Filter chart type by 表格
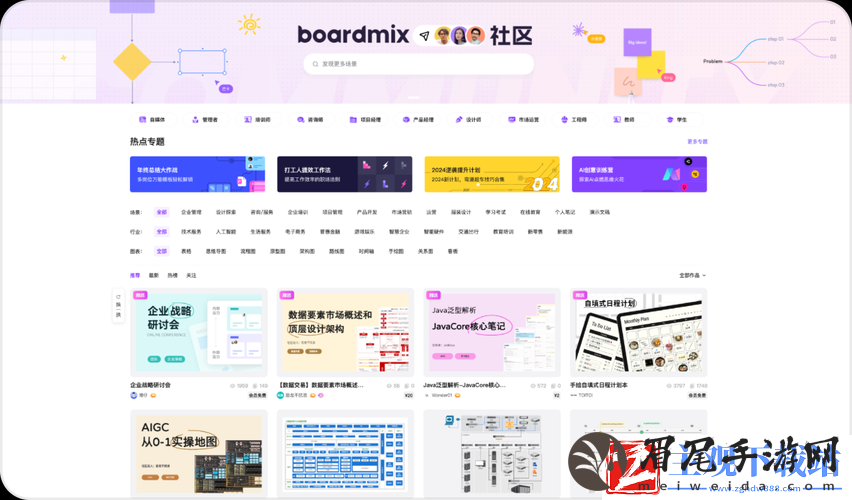 [x=186, y=252]
